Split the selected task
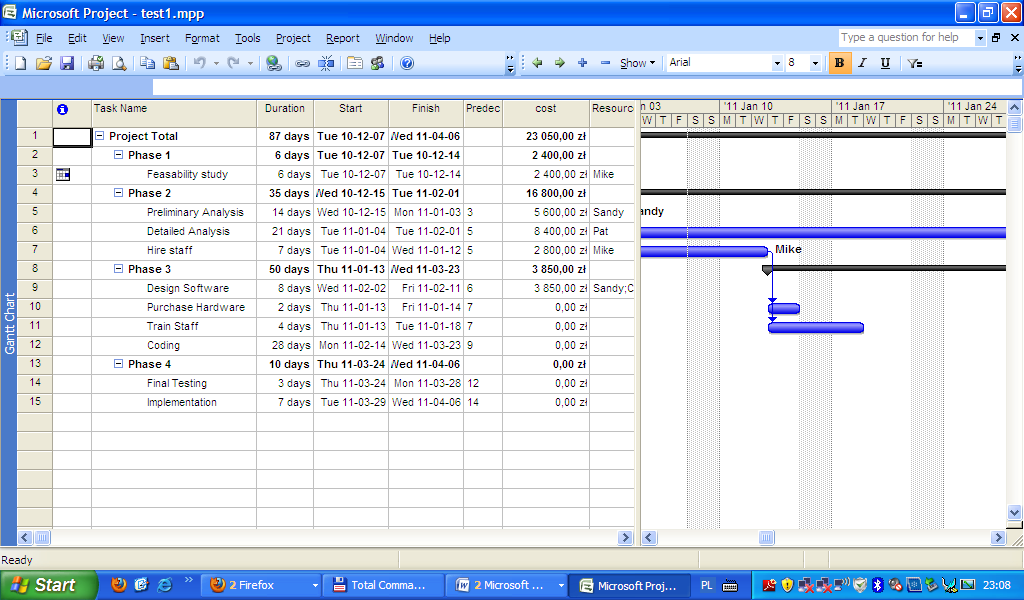This screenshot has width=1024, height=600. [326, 63]
